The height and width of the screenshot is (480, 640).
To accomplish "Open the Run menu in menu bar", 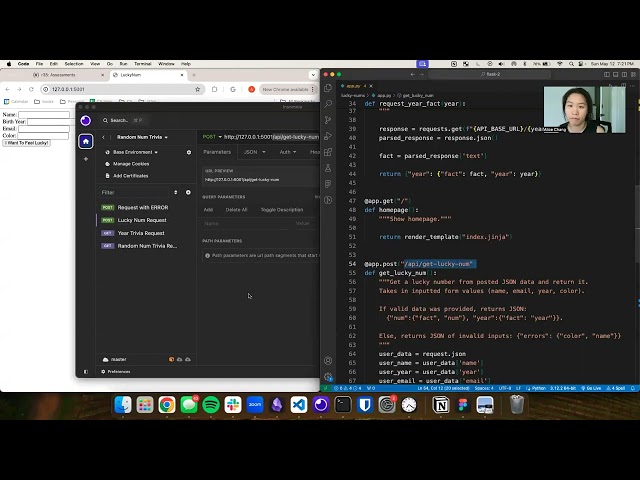I will pyautogui.click(x=123, y=64).
